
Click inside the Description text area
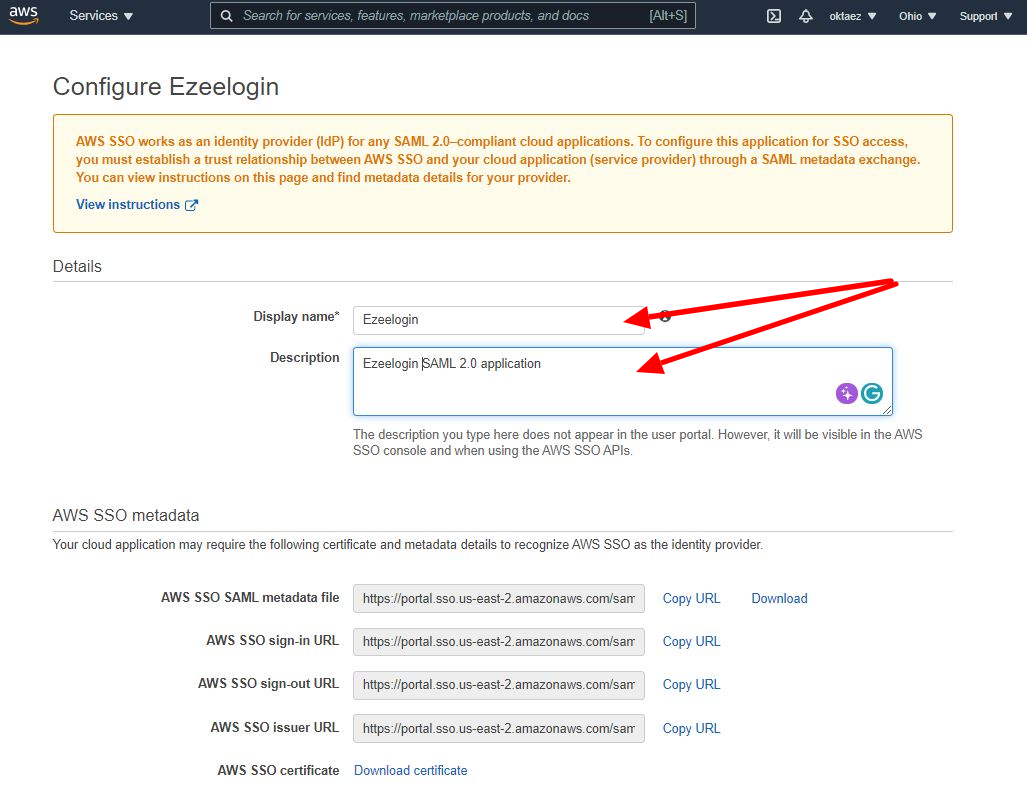pyautogui.click(x=622, y=381)
